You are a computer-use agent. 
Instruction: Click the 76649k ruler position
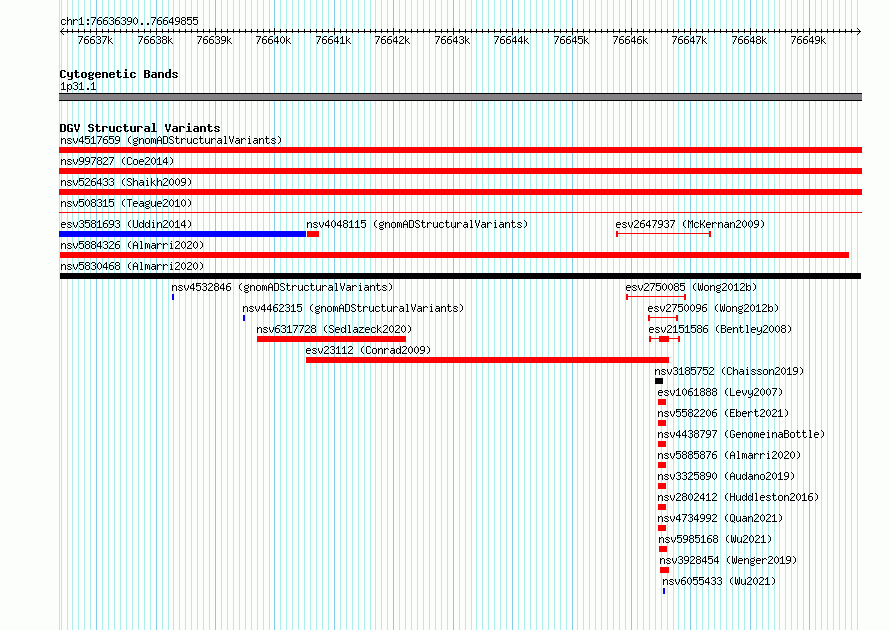click(x=809, y=40)
